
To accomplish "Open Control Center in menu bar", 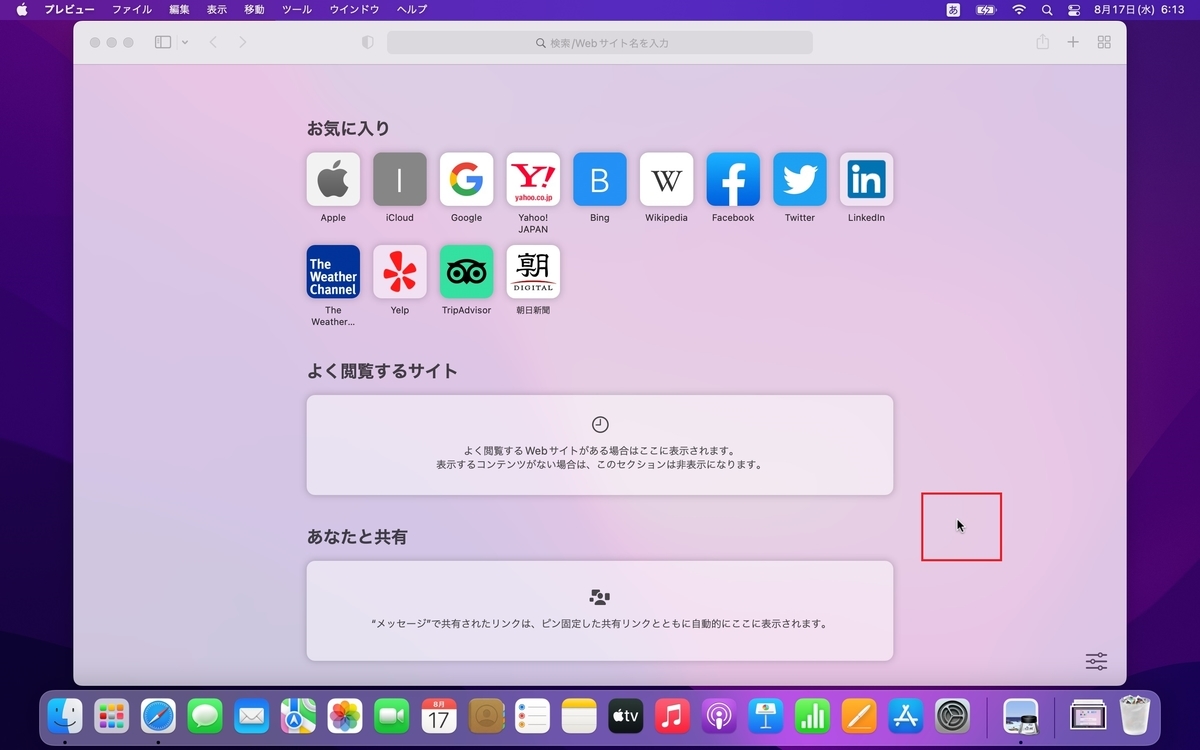I will [x=1075, y=9].
